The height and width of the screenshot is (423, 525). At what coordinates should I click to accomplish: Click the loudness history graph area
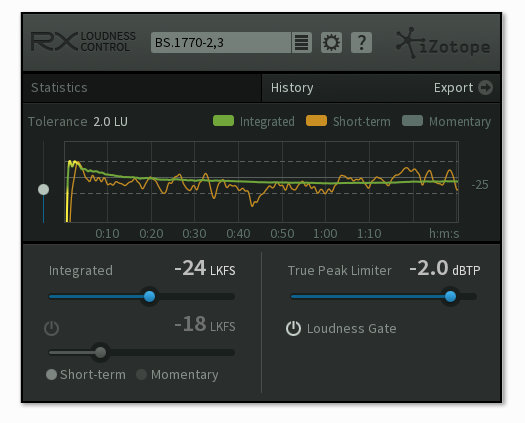(261, 182)
